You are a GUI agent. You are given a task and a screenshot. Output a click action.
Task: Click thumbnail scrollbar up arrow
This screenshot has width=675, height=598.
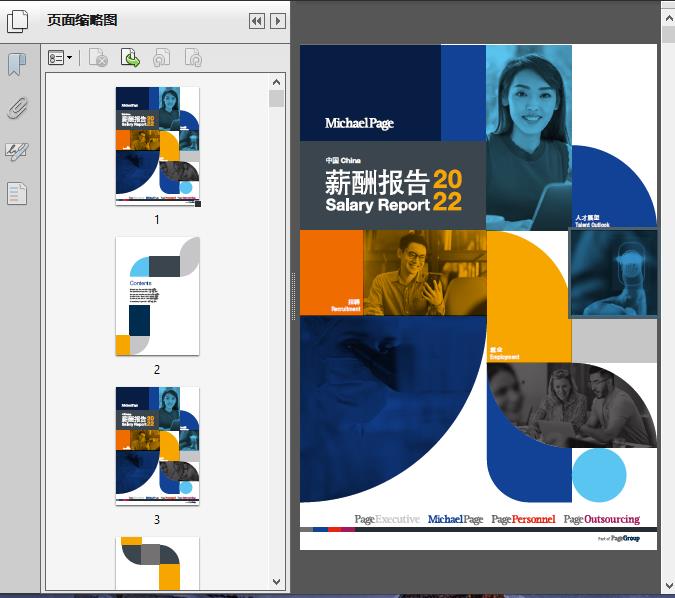276,82
